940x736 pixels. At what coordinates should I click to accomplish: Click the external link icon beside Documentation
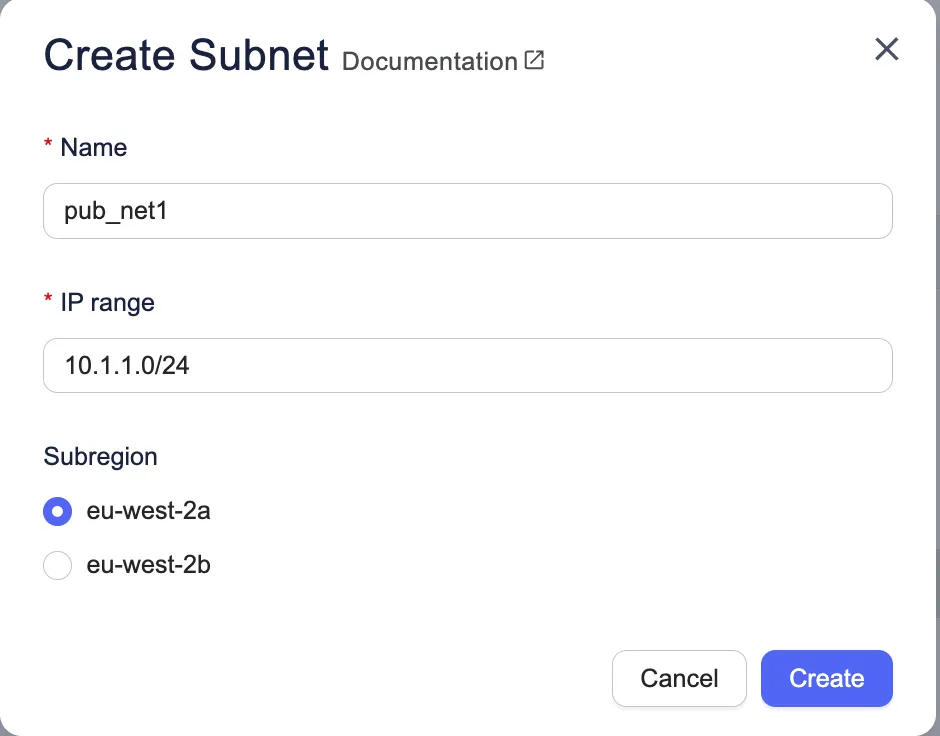[535, 60]
